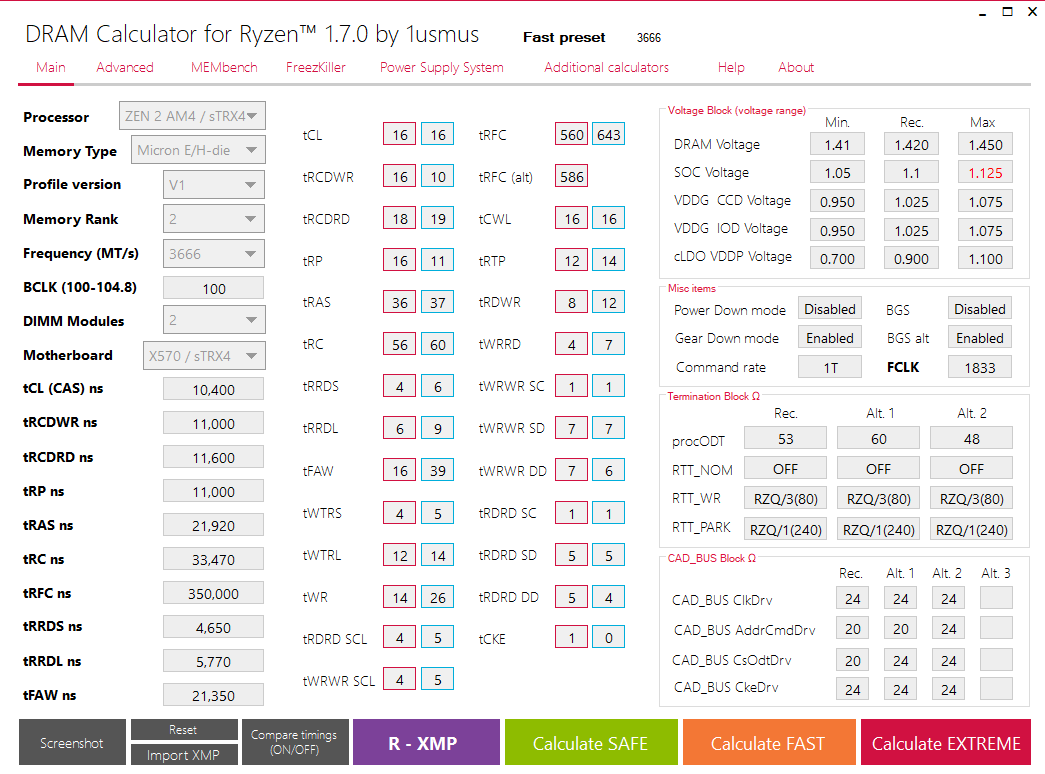This screenshot has height=774, width=1045.
Task: Click Calculate FAST
Action: 768,743
